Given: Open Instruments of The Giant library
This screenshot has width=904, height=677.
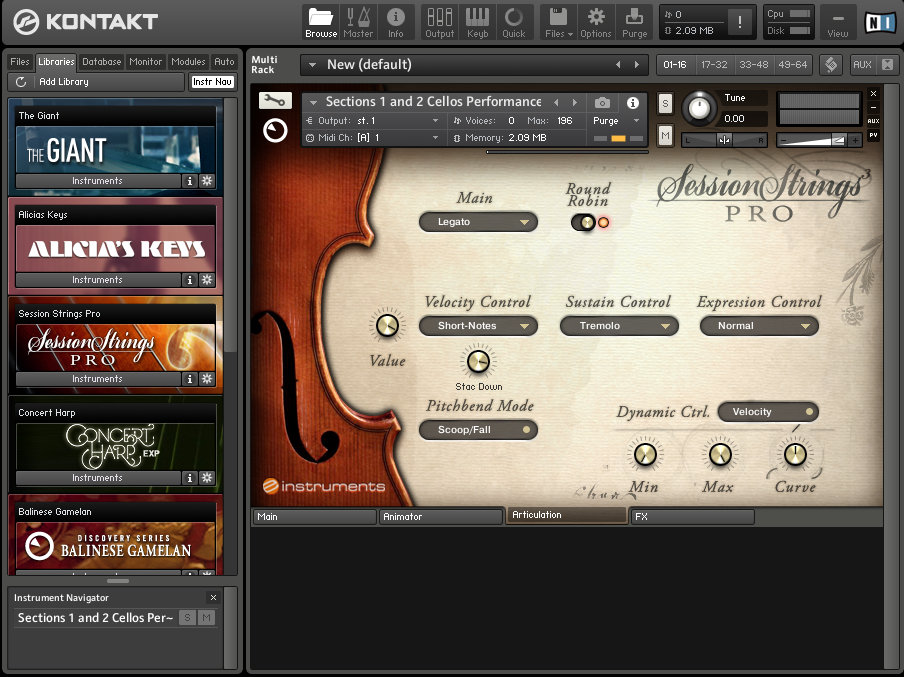Looking at the screenshot, I should click(98, 181).
